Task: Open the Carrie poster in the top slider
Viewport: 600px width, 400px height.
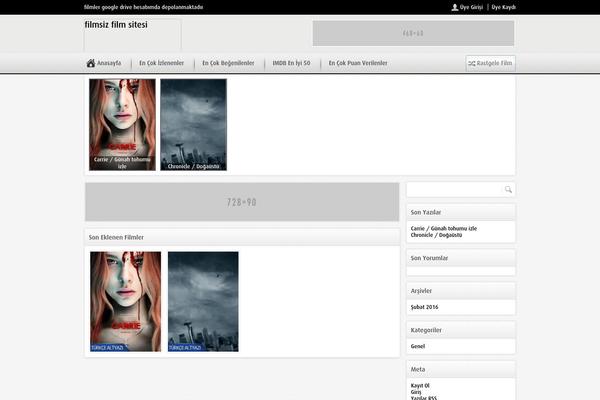Action: pos(122,124)
